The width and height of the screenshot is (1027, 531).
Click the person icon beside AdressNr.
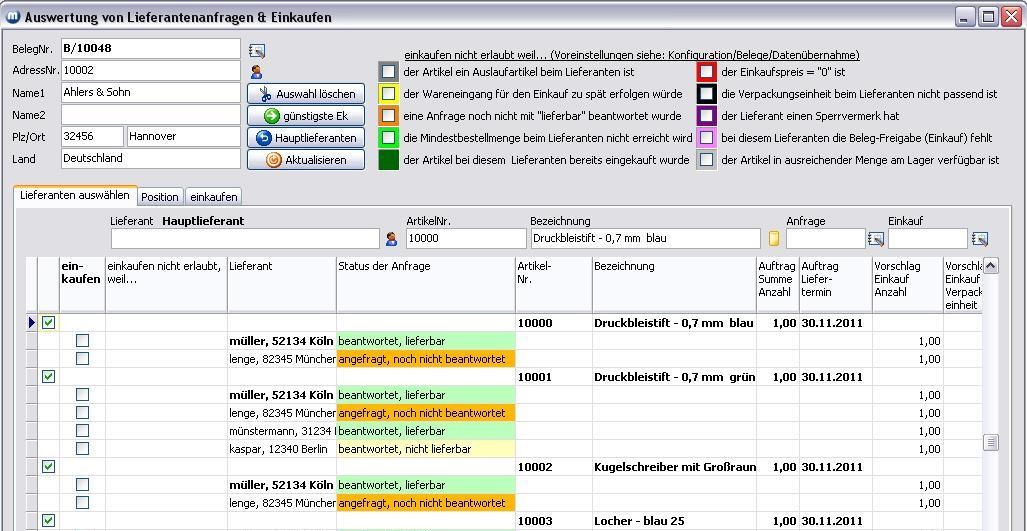coord(257,72)
